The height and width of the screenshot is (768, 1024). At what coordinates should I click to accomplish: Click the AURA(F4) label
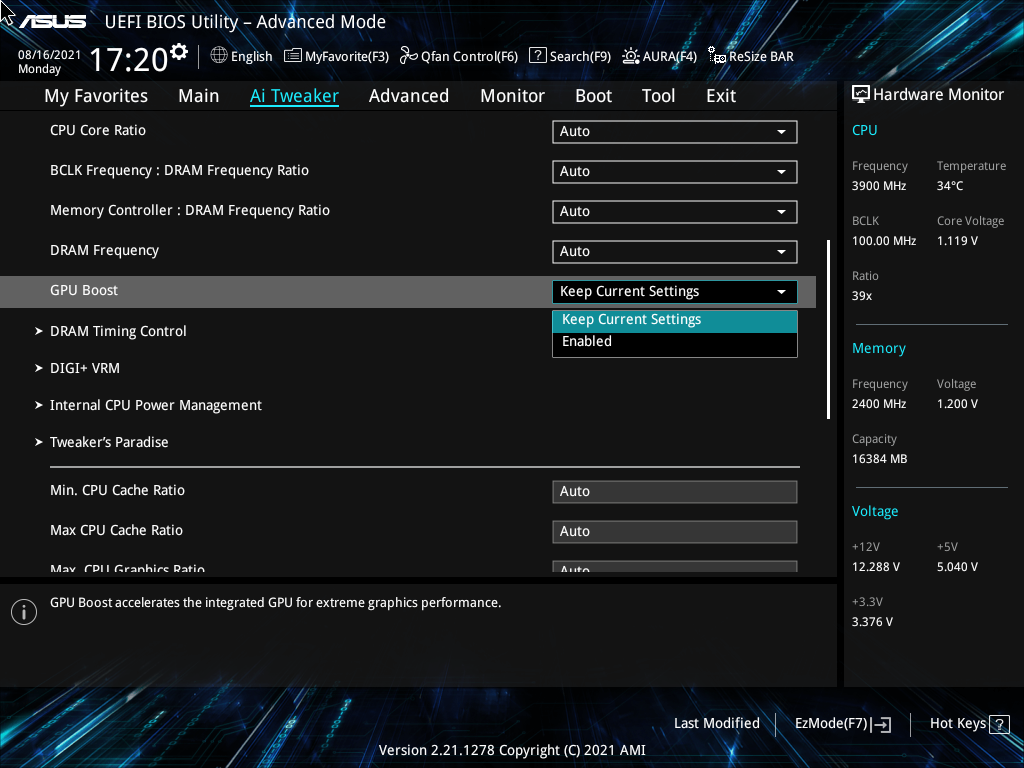click(x=669, y=57)
